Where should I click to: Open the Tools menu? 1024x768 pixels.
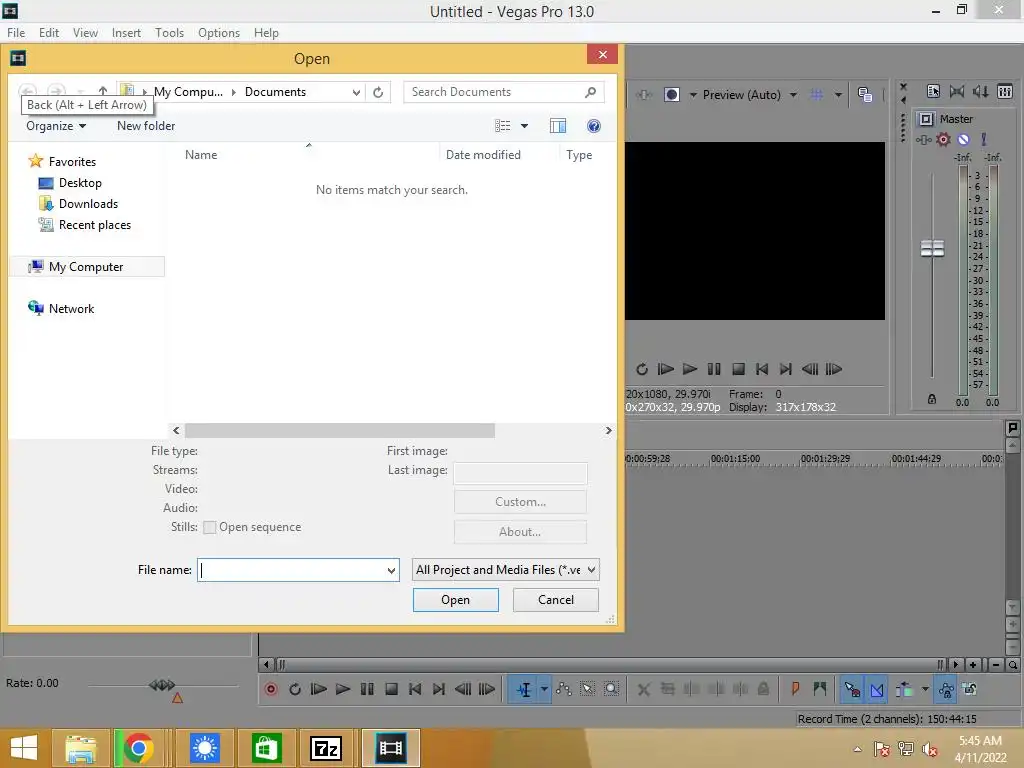click(169, 33)
